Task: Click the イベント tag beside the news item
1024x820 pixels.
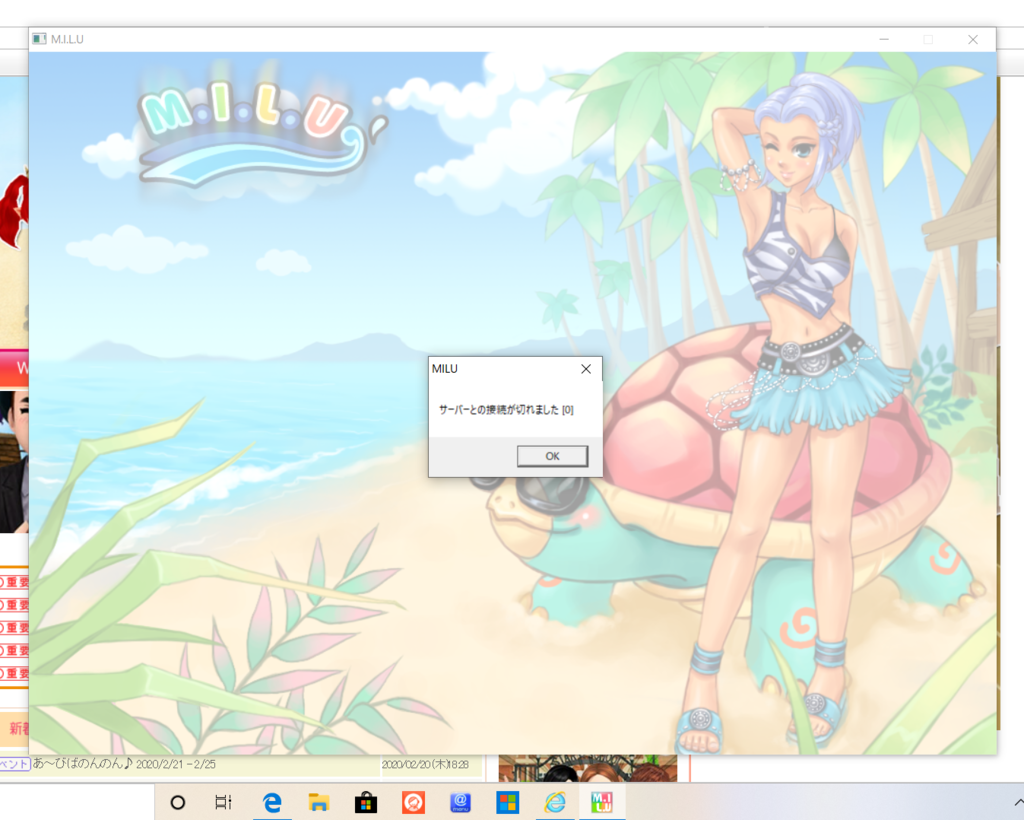Action: point(14,764)
